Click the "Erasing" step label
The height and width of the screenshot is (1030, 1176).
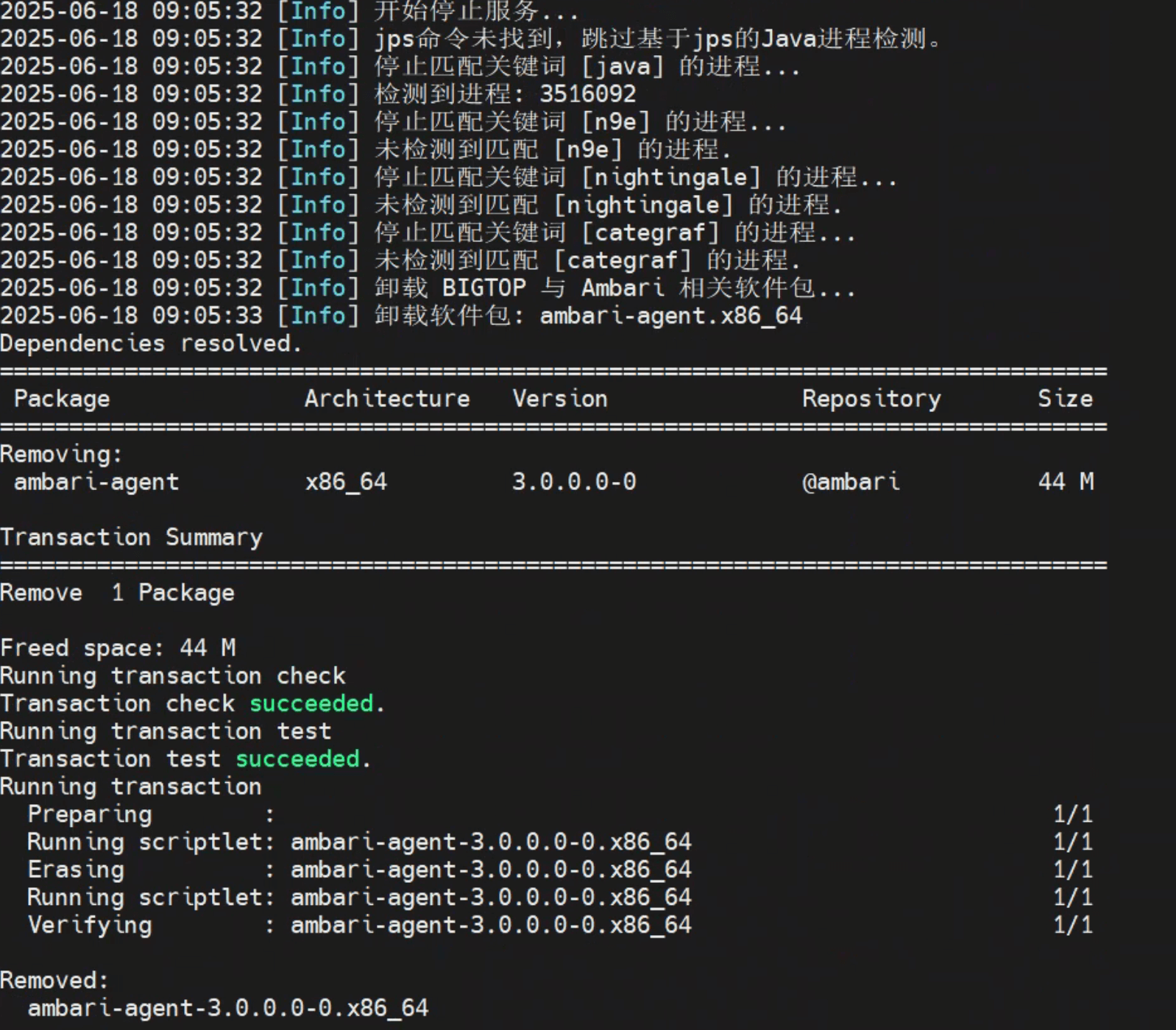pos(76,870)
